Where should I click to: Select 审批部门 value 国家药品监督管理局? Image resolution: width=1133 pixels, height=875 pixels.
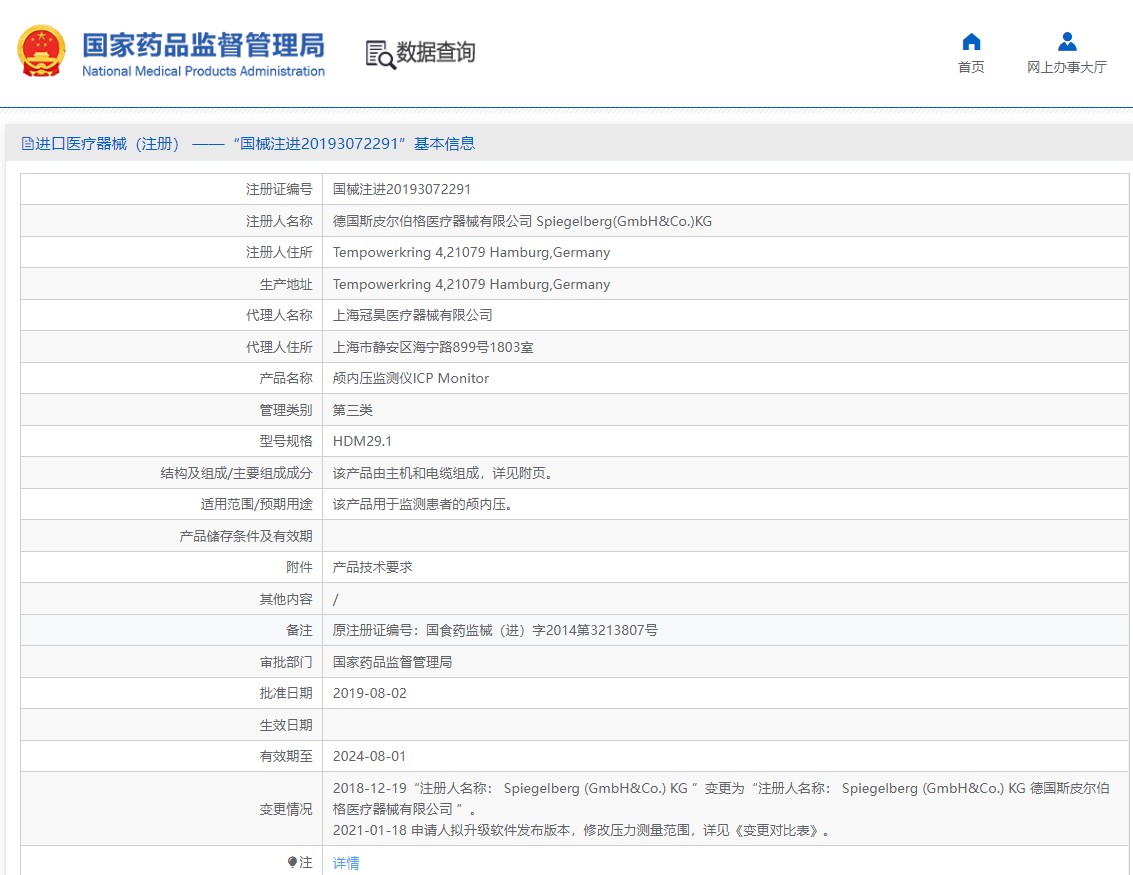pos(392,662)
